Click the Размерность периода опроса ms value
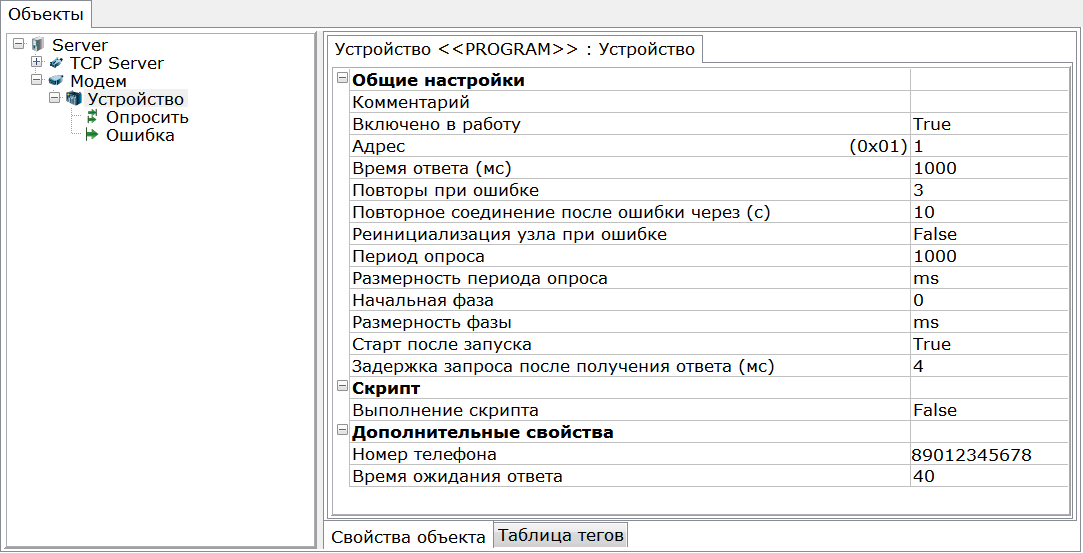The width and height of the screenshot is (1083, 553). (988, 279)
